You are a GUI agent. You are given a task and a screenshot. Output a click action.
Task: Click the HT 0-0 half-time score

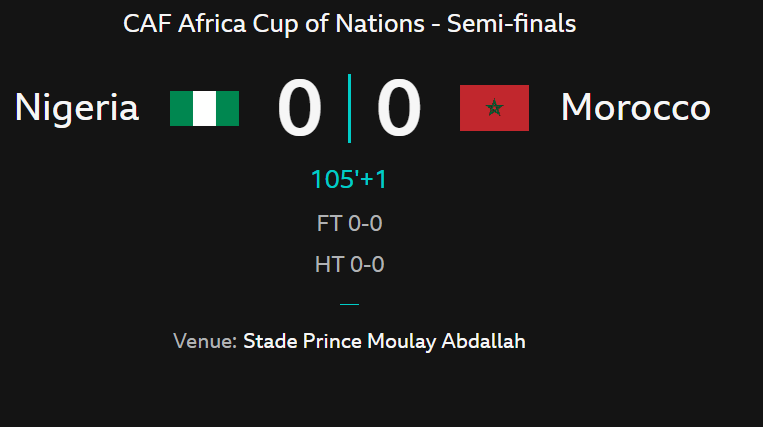[x=349, y=265]
